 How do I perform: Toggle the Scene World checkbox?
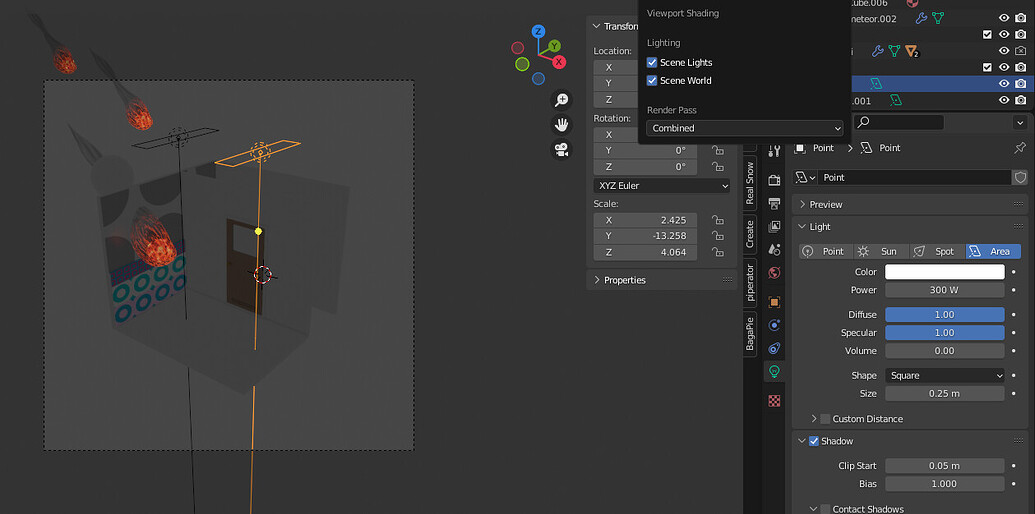point(651,80)
